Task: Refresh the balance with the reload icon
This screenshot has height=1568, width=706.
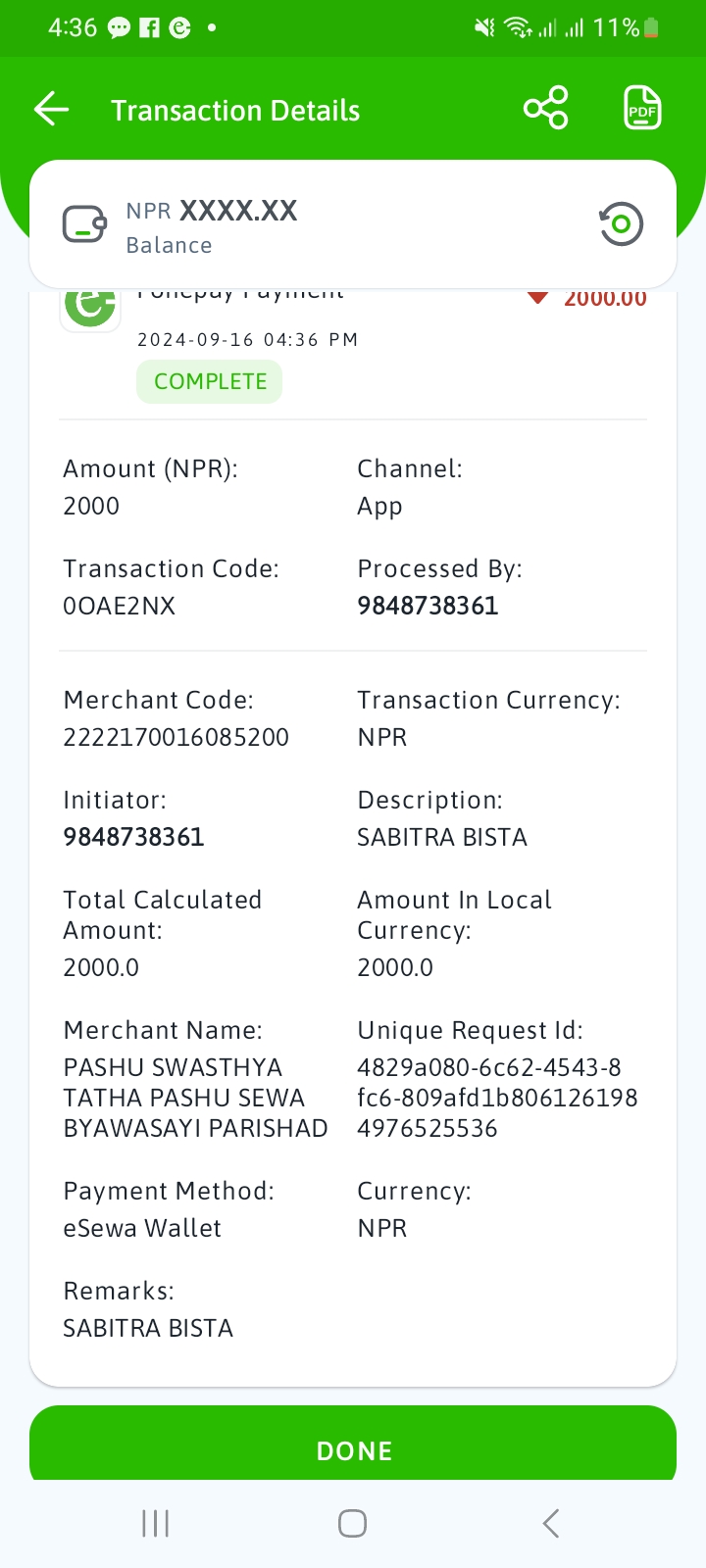Action: 621,224
